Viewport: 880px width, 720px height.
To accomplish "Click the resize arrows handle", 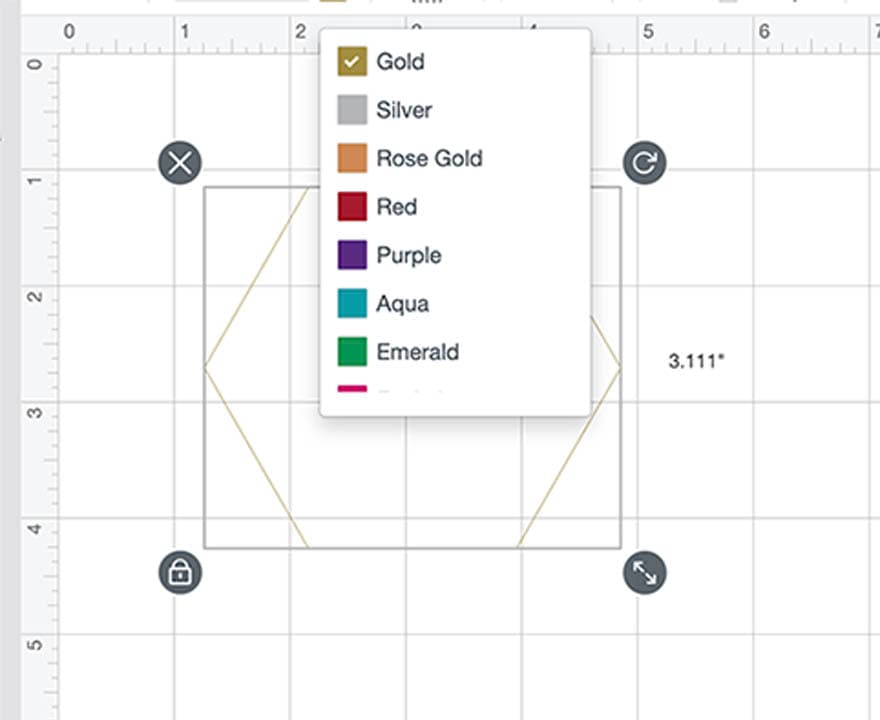I will click(644, 574).
